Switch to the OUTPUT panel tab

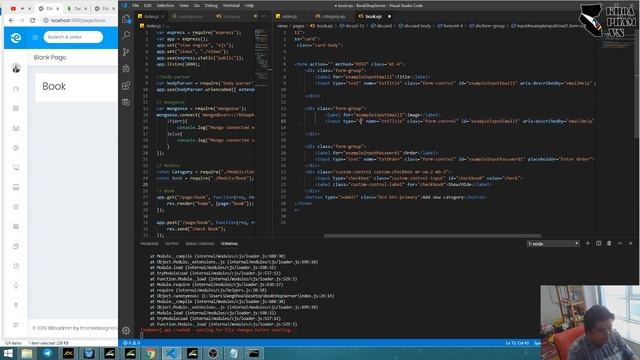tap(172, 244)
